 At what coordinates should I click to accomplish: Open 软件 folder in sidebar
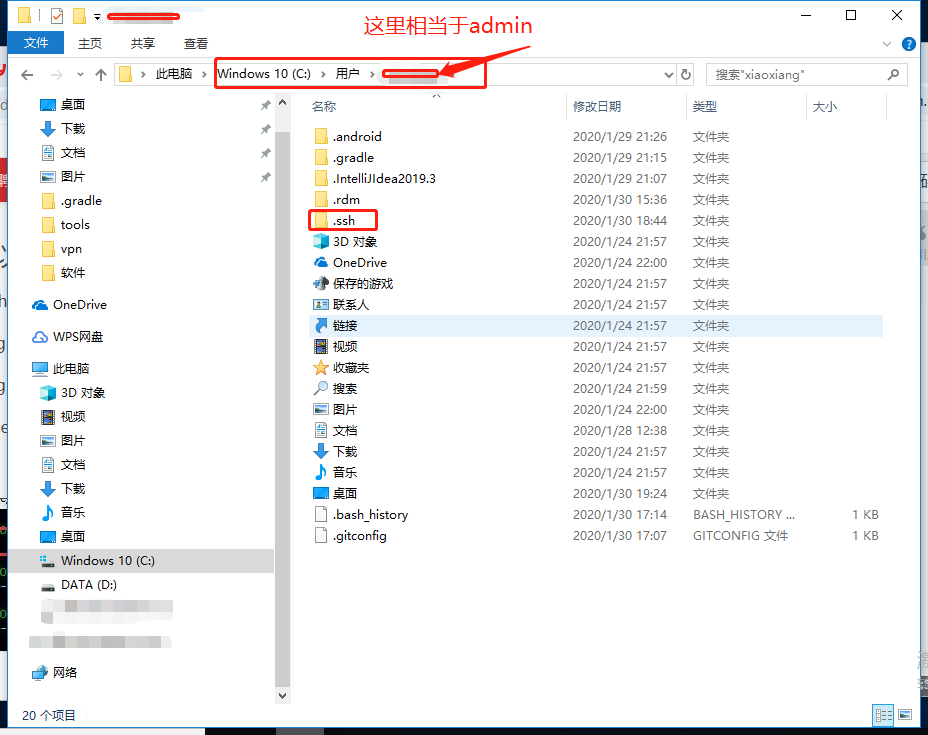coord(72,273)
